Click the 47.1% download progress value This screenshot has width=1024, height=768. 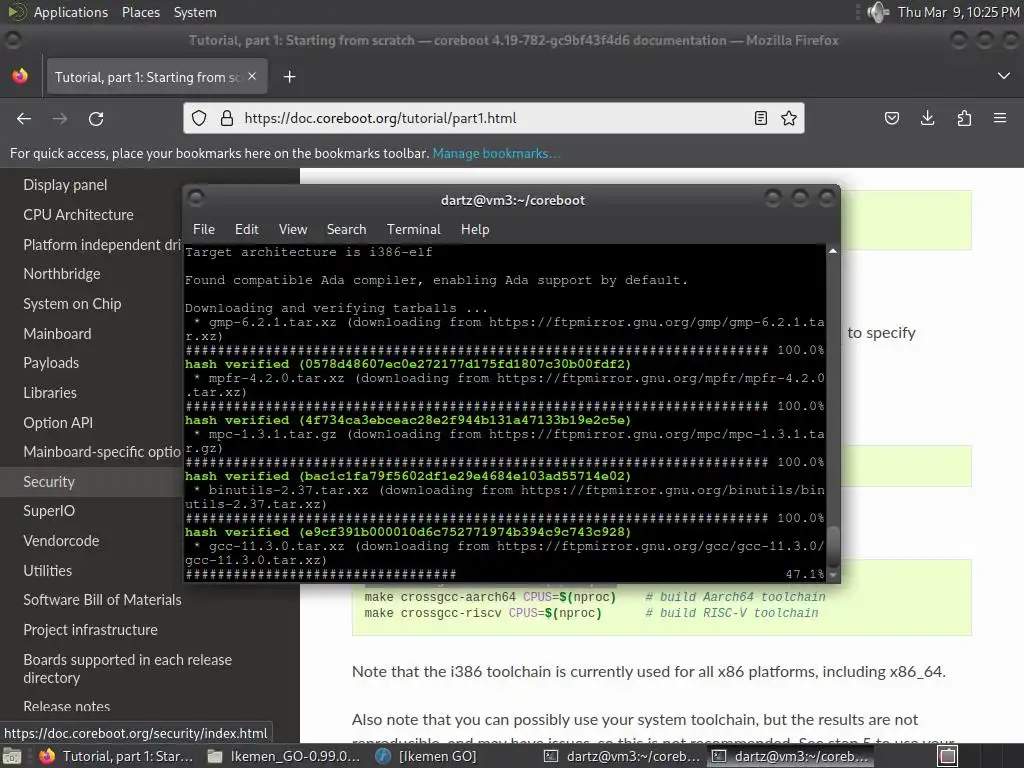pyautogui.click(x=805, y=574)
